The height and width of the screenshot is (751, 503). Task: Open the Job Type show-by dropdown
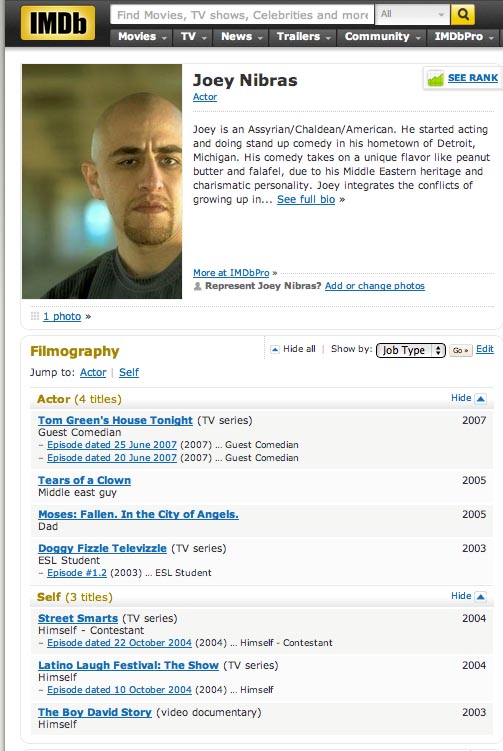[x=411, y=350]
